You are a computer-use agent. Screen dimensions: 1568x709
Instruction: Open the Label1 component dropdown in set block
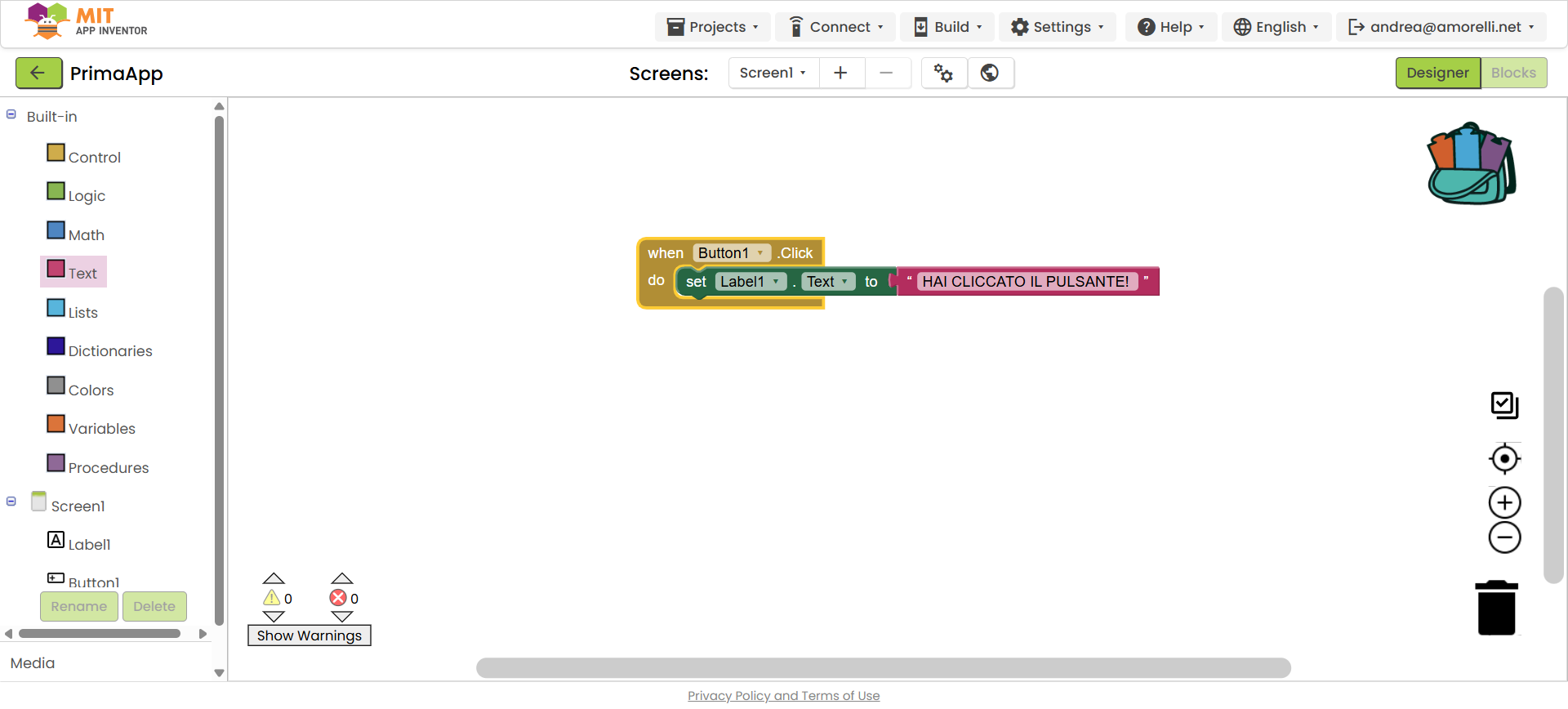click(775, 282)
